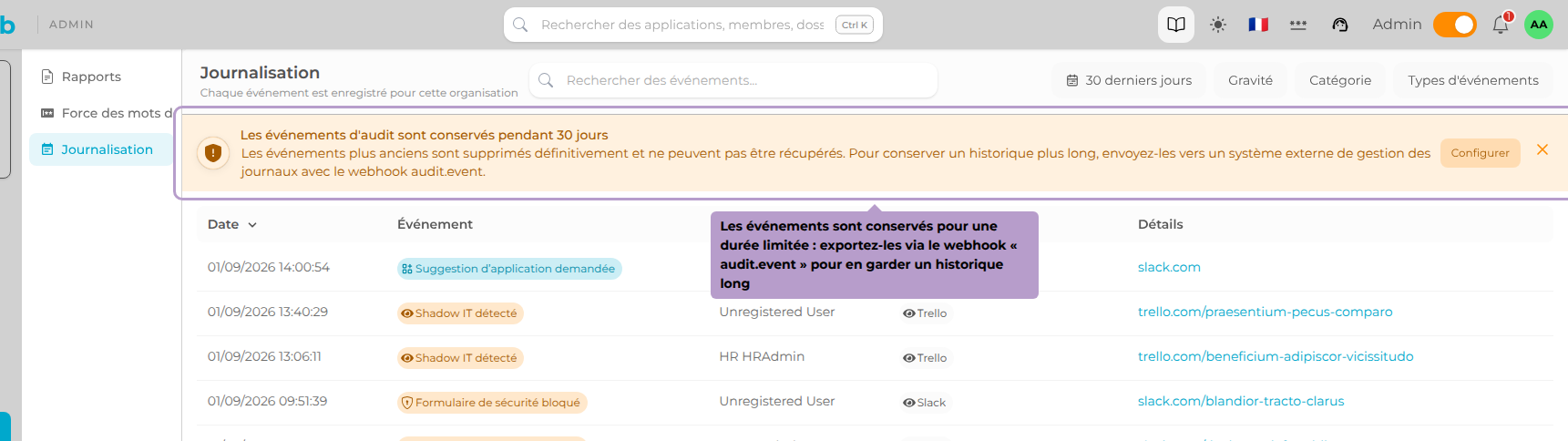Open trello.com/beneficium-adipiscor-vicissitudo link

tap(1276, 356)
